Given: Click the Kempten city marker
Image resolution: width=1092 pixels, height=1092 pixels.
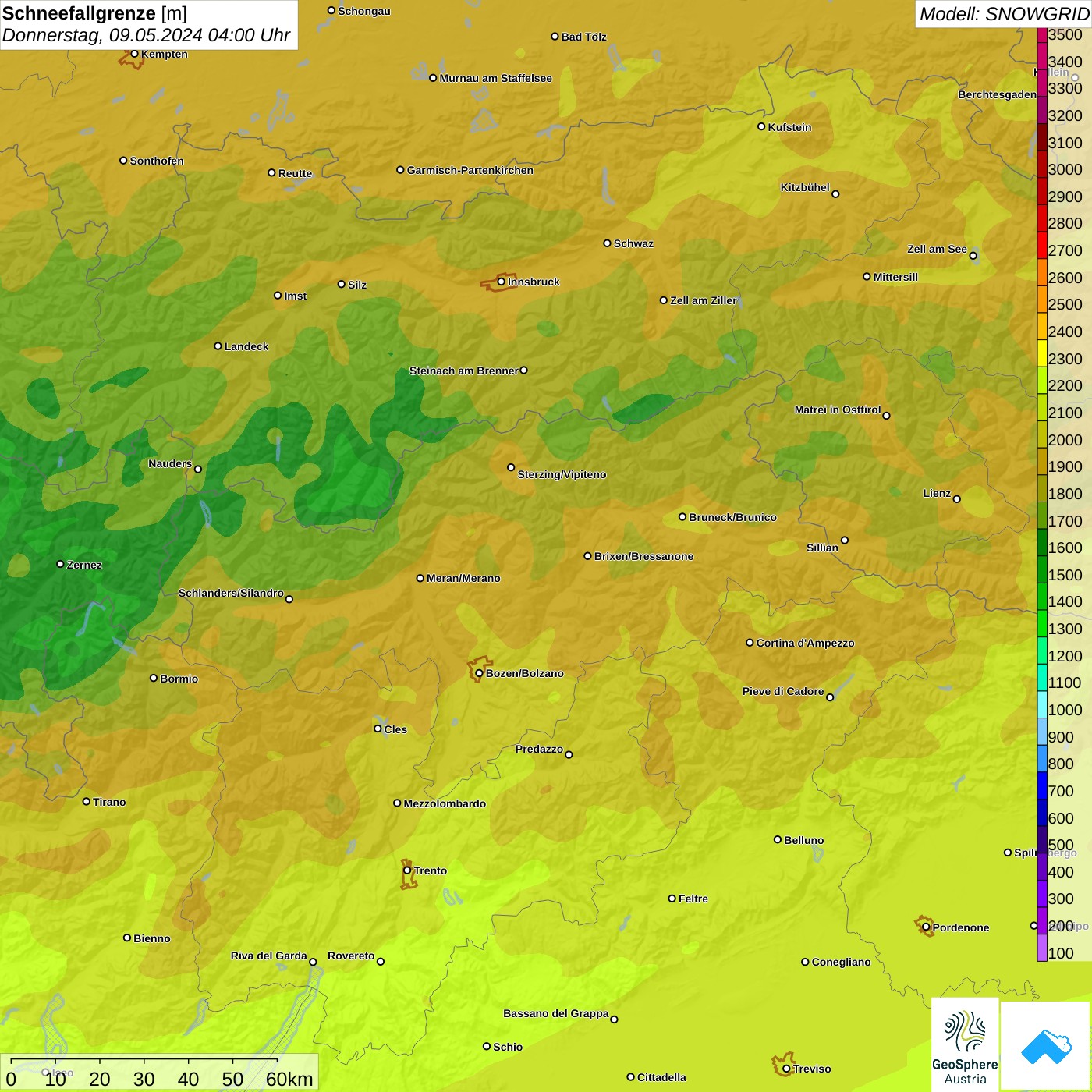Looking at the screenshot, I should [134, 54].
